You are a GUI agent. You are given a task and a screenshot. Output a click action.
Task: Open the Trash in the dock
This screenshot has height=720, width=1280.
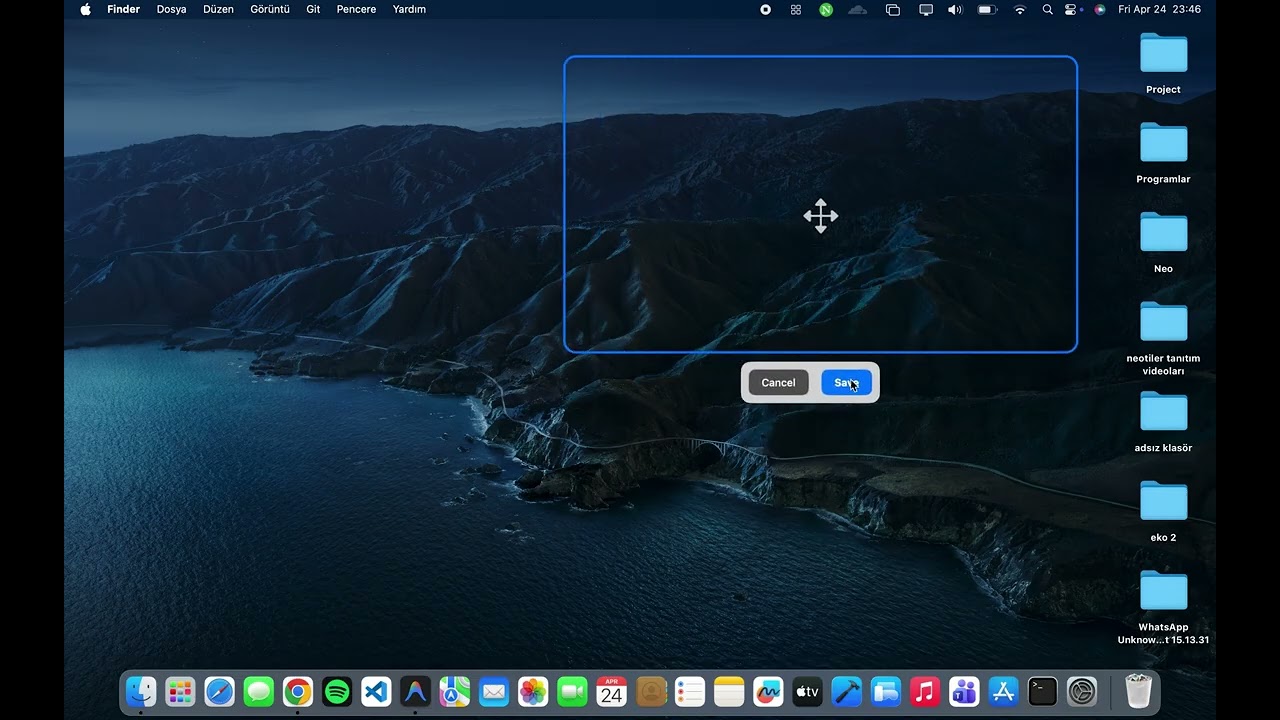coord(1139,691)
